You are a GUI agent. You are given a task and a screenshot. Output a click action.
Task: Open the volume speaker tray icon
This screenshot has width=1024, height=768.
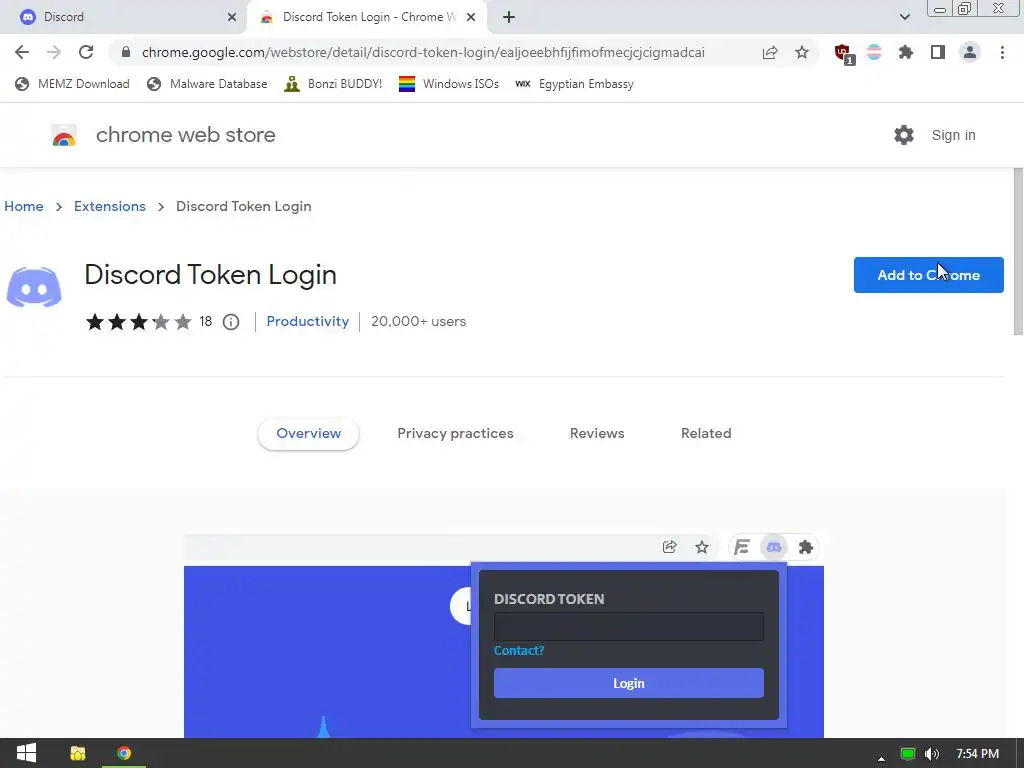(932, 754)
